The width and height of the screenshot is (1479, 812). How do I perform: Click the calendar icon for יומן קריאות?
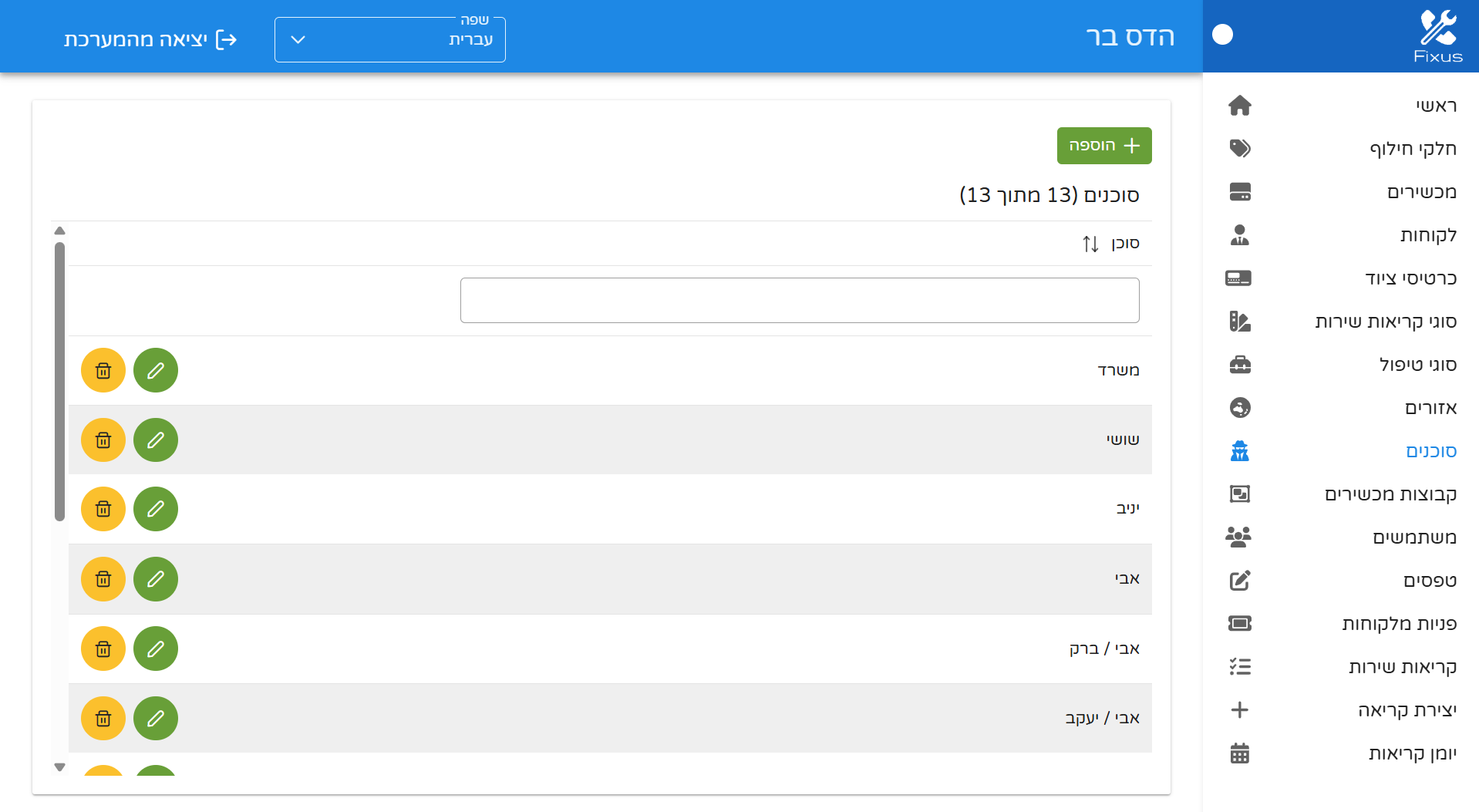coord(1239,753)
